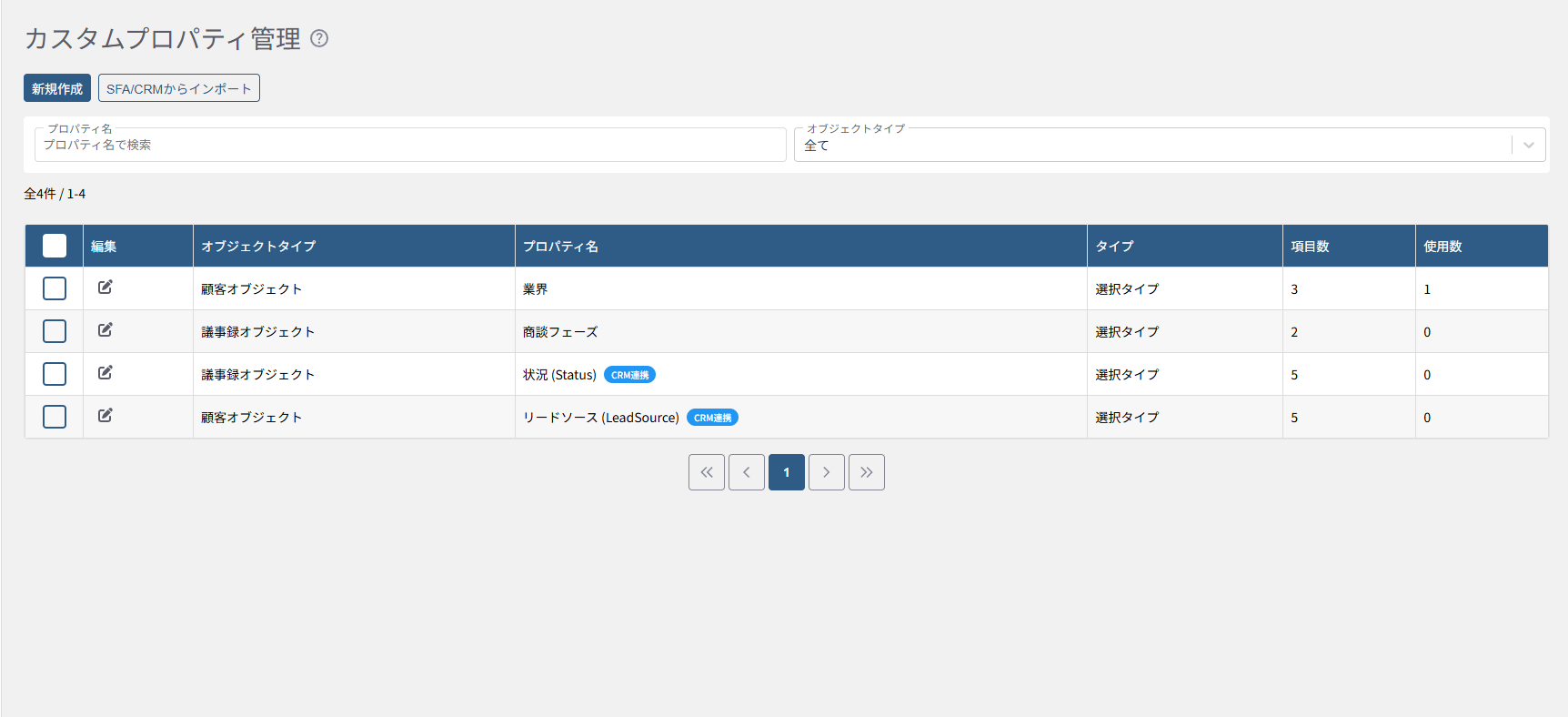1568x717 pixels.
Task: Jump to last page of results
Action: click(x=867, y=472)
